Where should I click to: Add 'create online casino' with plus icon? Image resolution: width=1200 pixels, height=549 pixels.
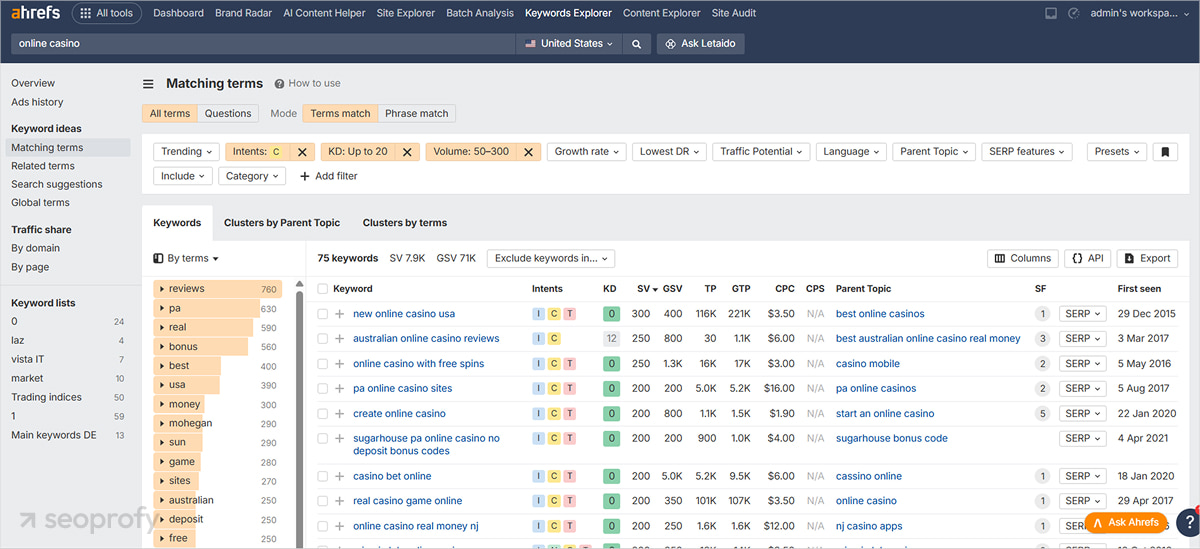tap(340, 414)
